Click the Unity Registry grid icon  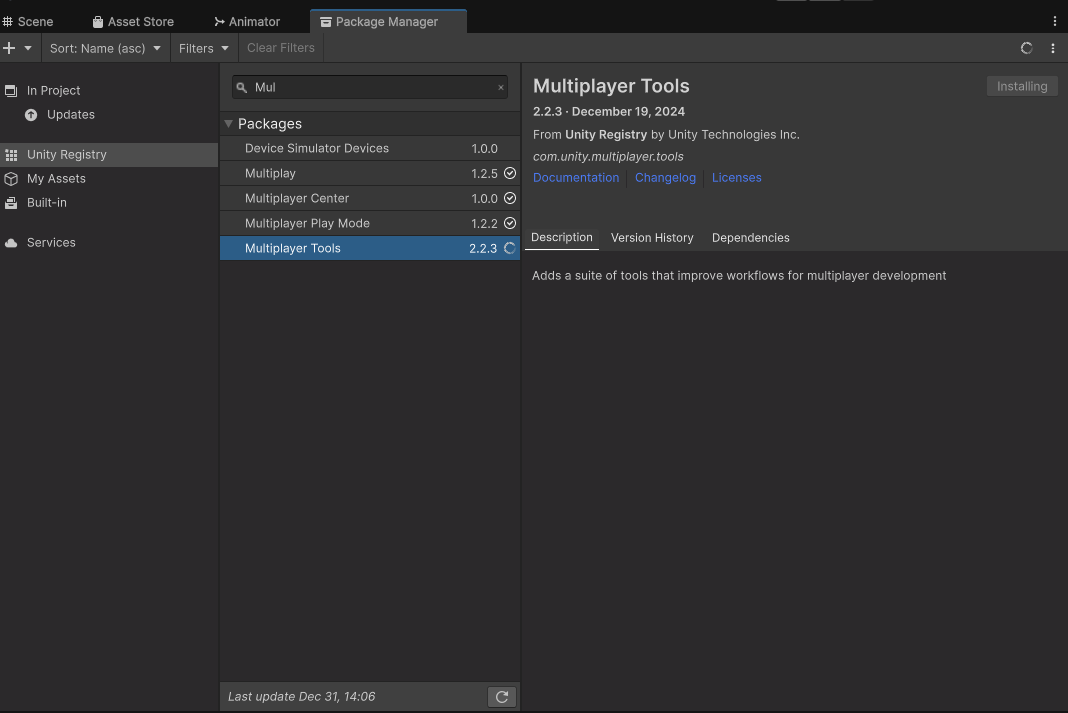11,155
